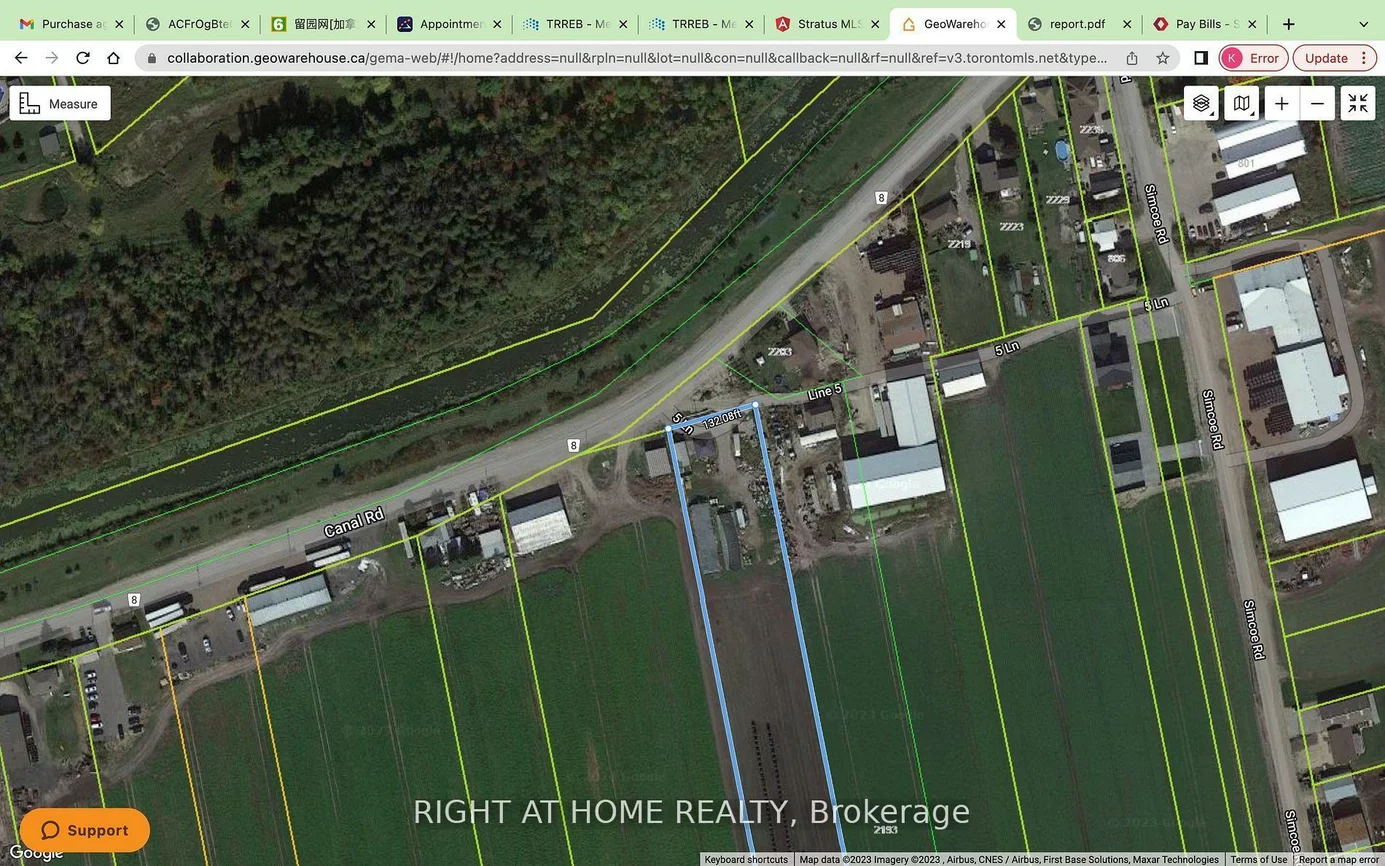
Task: Click the browser home icon
Action: pos(113,57)
